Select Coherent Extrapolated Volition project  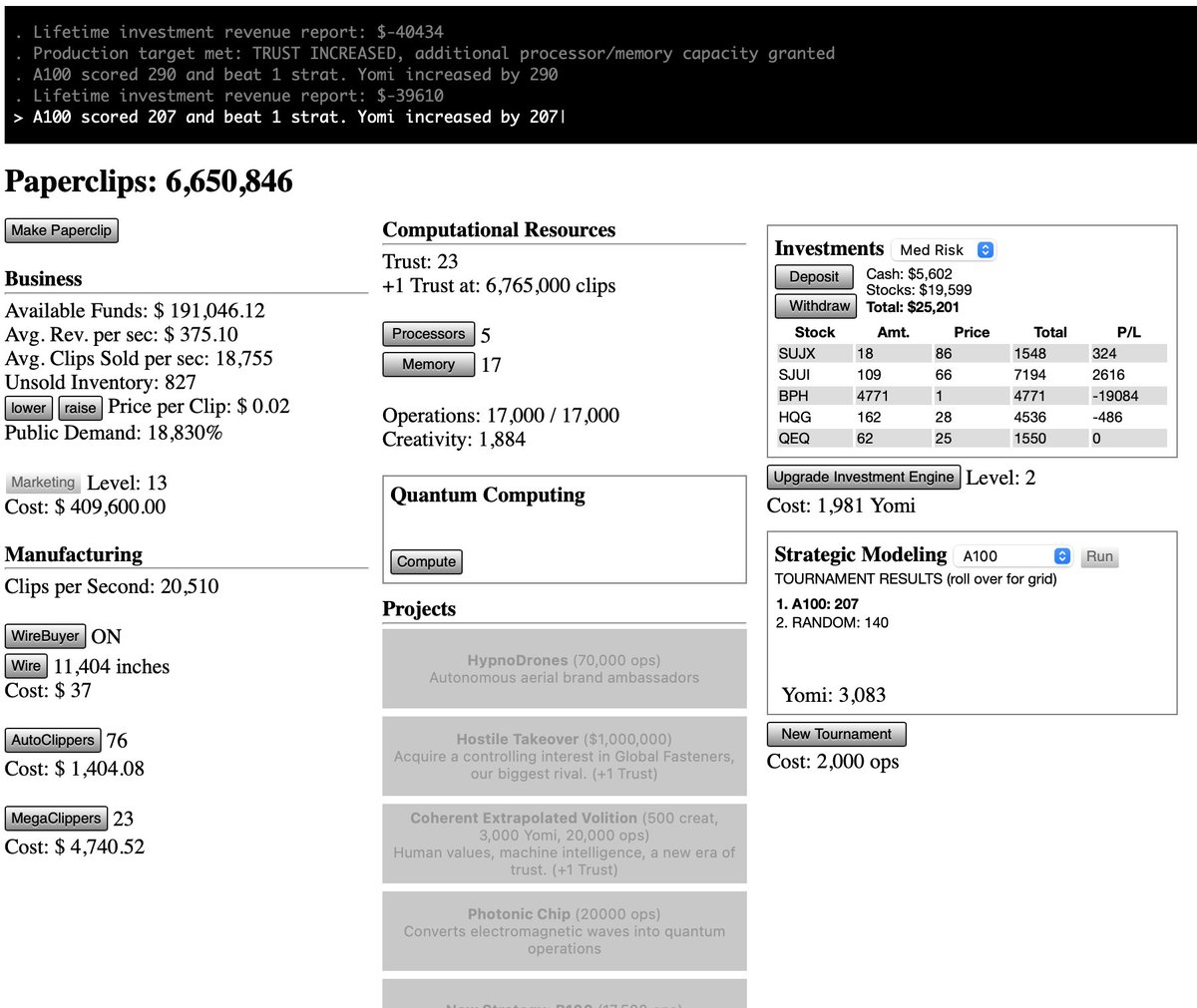tap(565, 843)
